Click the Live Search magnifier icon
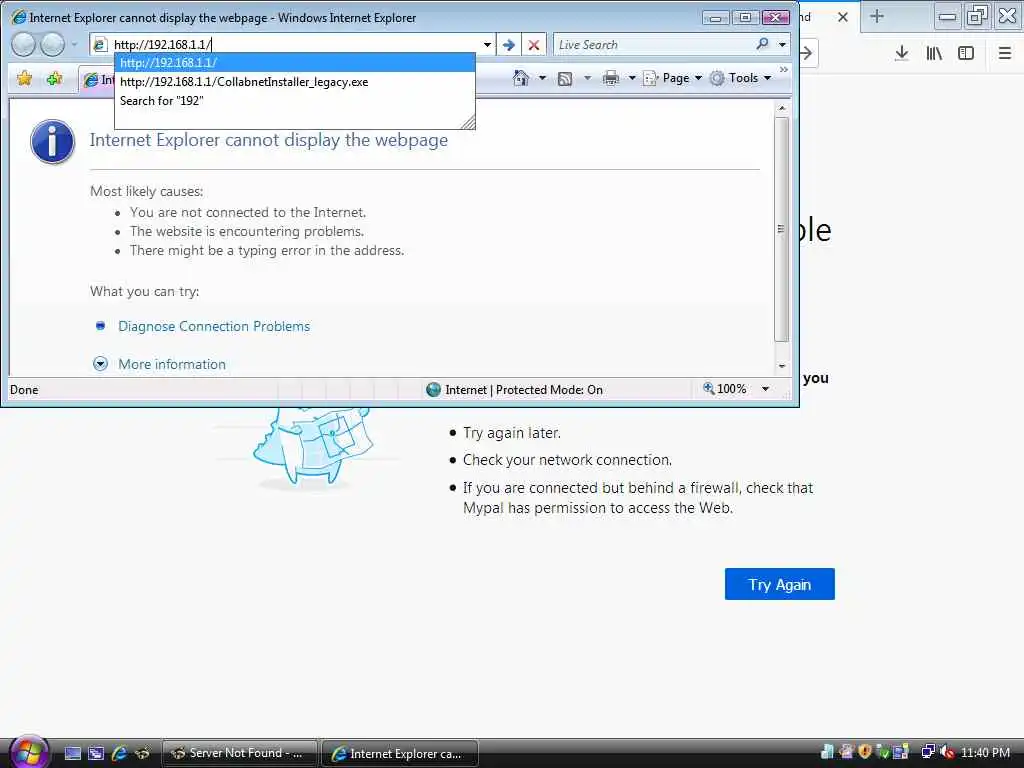This screenshot has width=1024, height=768. coord(762,44)
